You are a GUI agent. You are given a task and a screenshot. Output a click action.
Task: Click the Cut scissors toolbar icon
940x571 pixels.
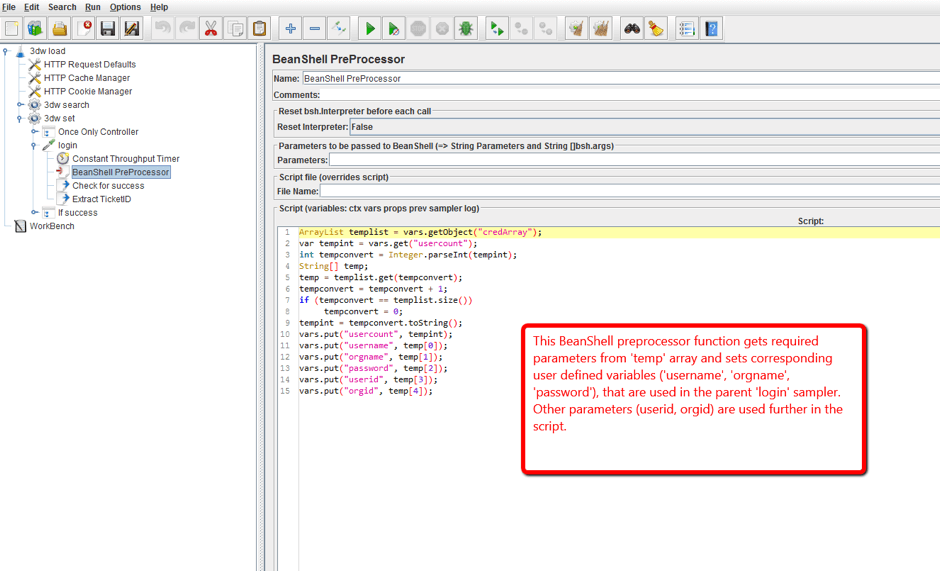click(211, 29)
